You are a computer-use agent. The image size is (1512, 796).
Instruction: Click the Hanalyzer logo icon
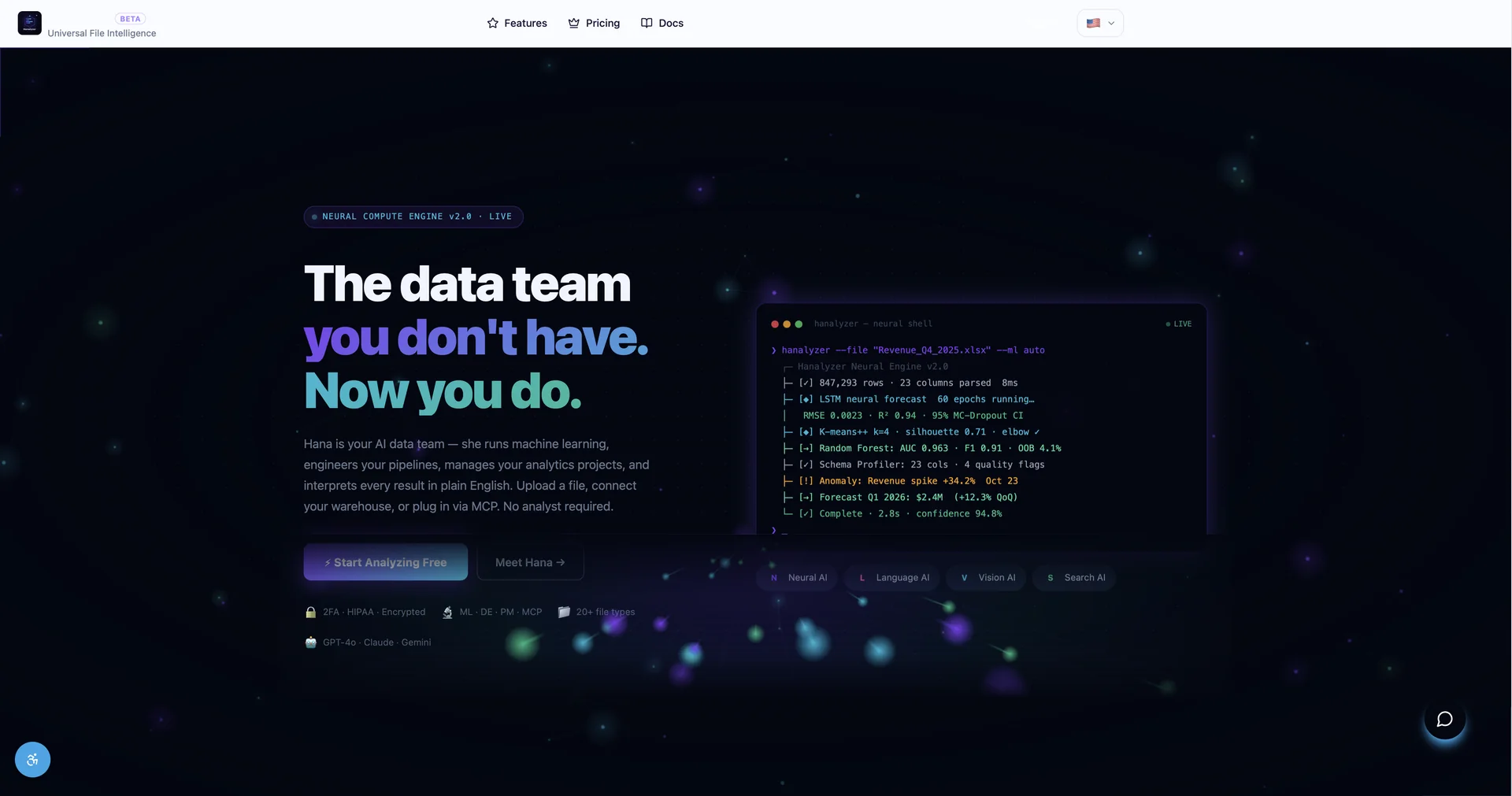(30, 23)
